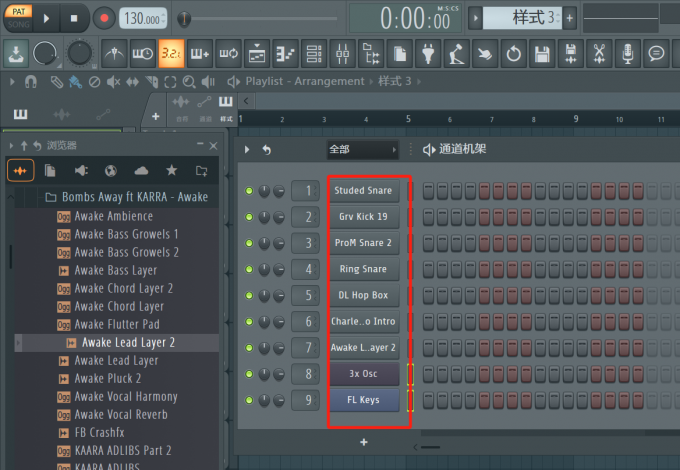Mute the ProM Snare 2 channel
Screen dimensions: 680x470
249,243
